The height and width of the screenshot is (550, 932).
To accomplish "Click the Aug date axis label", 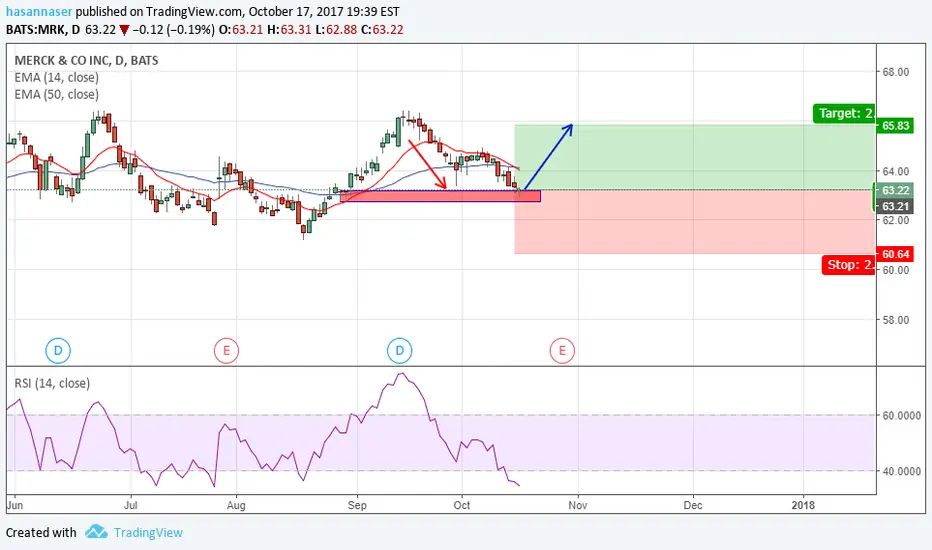I will (x=237, y=505).
